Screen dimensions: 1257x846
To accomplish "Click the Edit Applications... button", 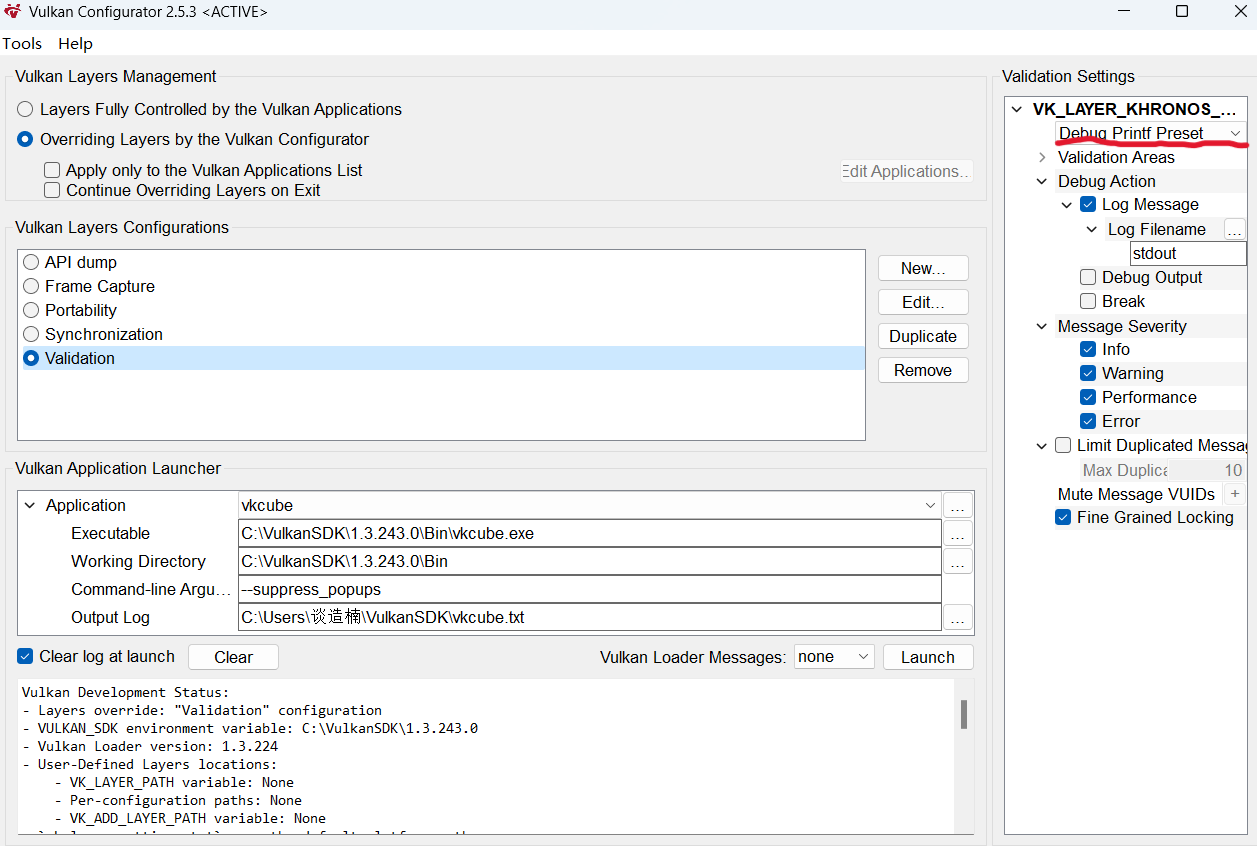I will point(906,171).
